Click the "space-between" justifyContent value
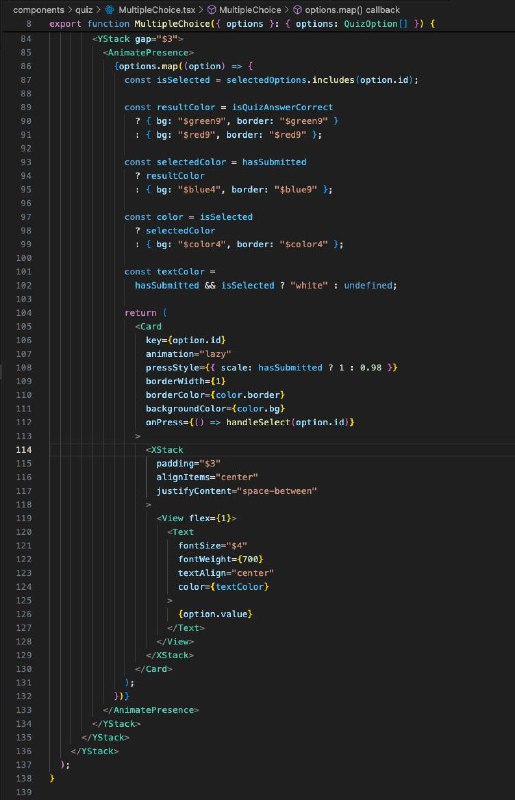This screenshot has height=800, width=515. (277, 491)
